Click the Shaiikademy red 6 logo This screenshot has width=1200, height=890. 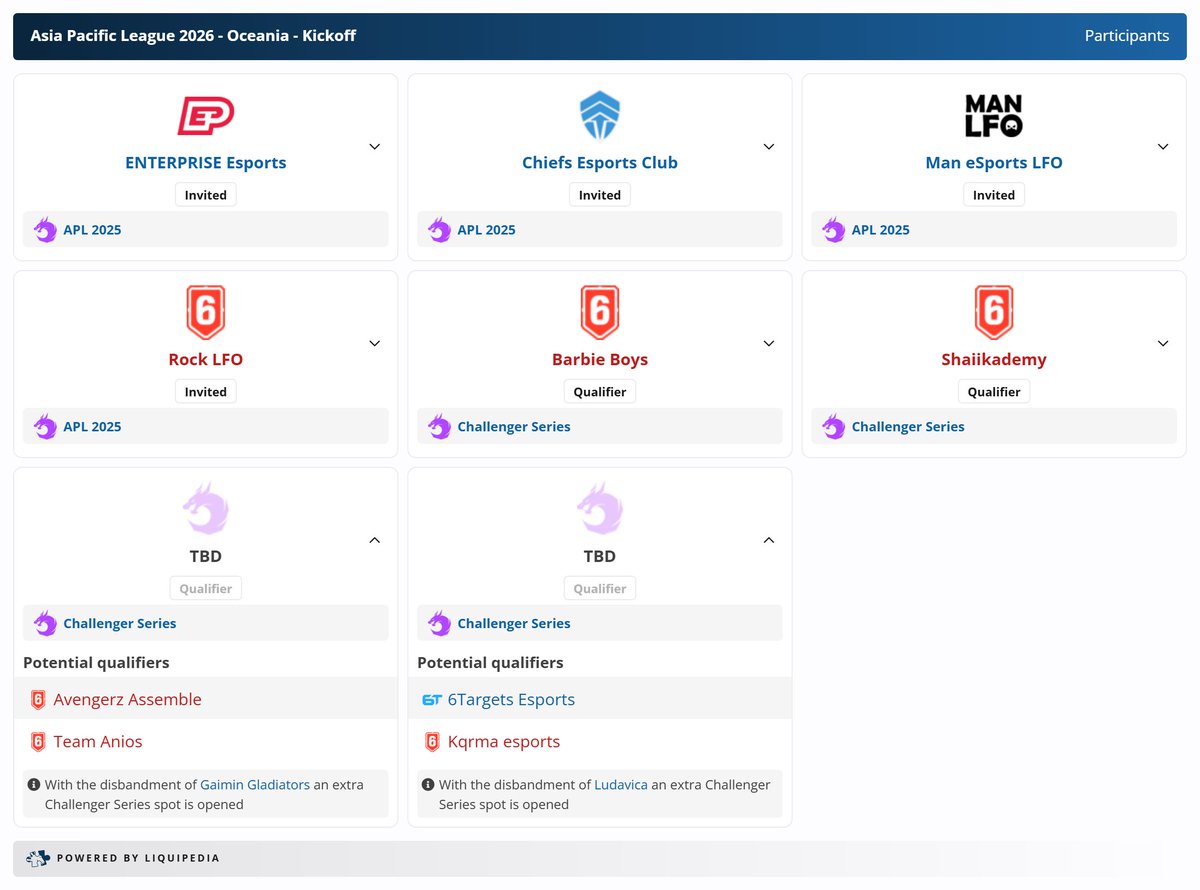(994, 312)
